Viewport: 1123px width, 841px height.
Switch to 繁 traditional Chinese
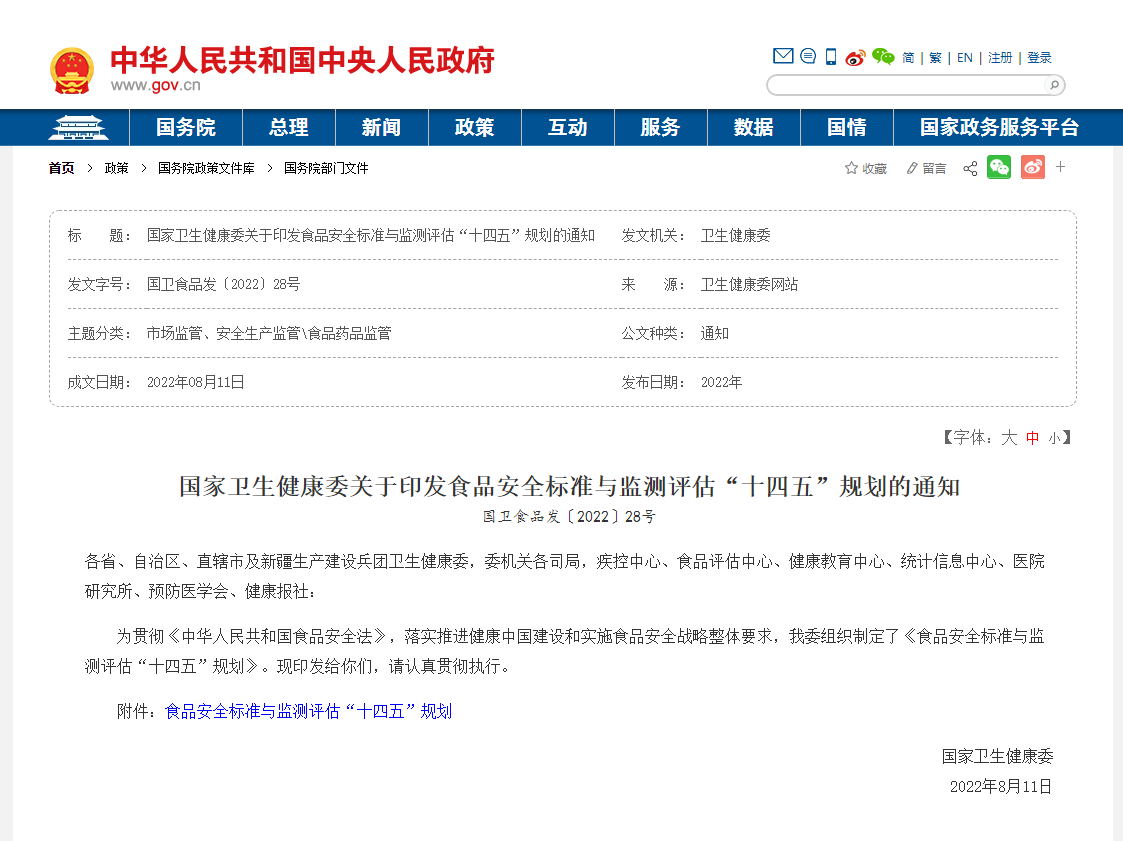[x=935, y=58]
